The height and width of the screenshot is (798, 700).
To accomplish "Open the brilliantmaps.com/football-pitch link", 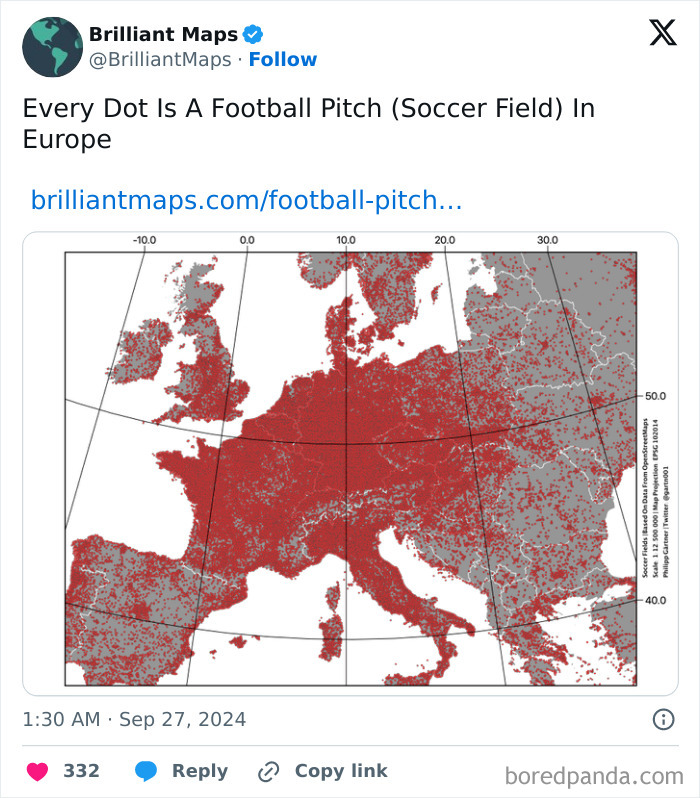I will tap(246, 200).
